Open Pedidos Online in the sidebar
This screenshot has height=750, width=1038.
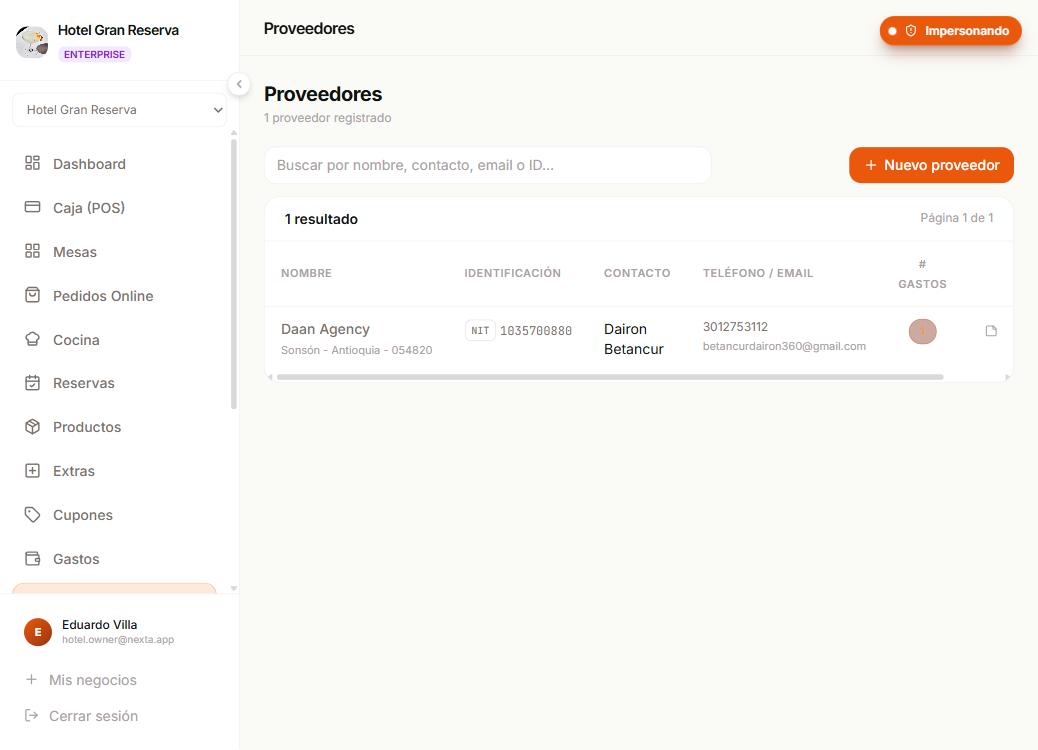pyautogui.click(x=103, y=296)
